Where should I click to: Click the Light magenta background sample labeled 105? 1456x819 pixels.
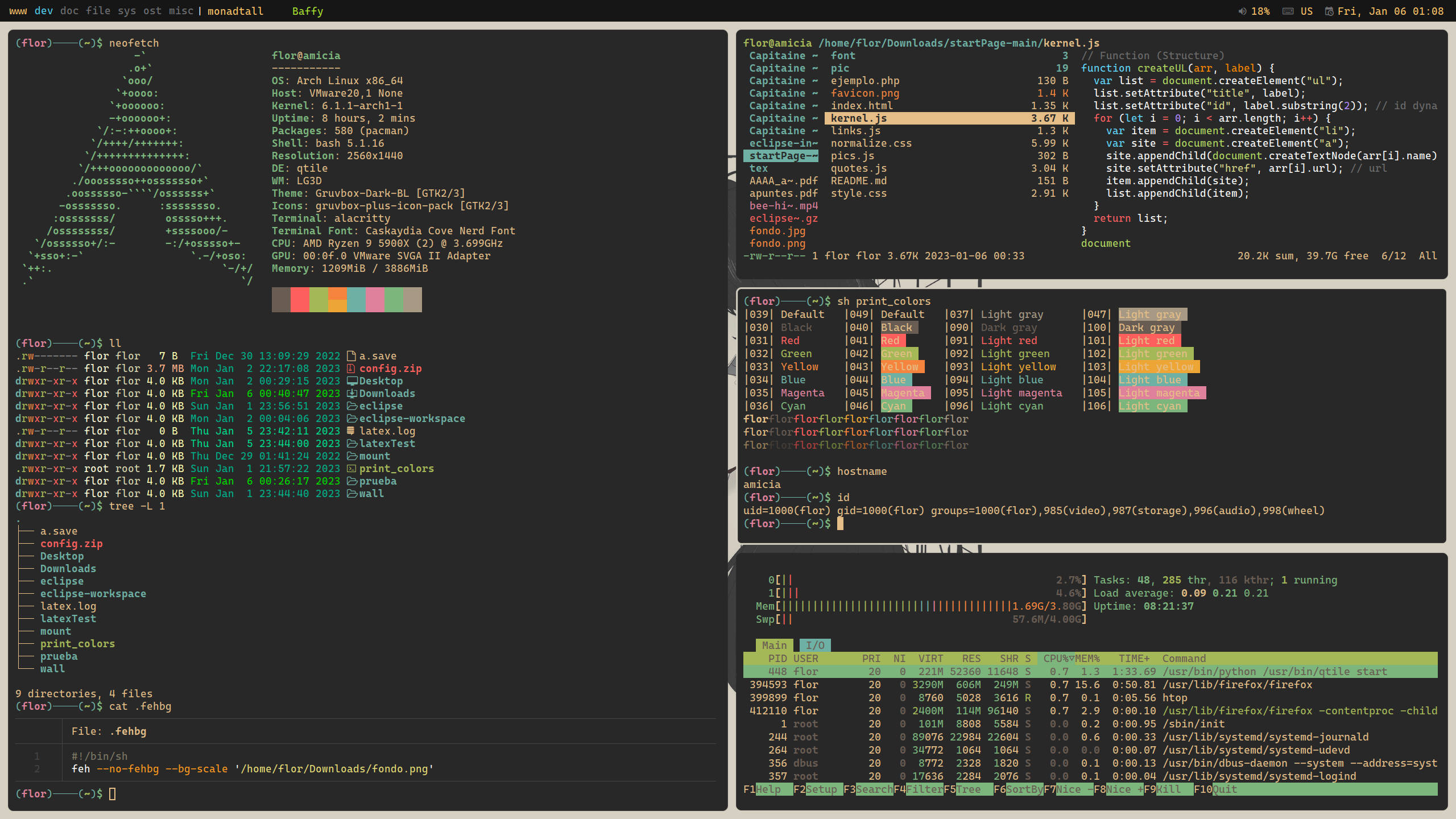click(1162, 393)
